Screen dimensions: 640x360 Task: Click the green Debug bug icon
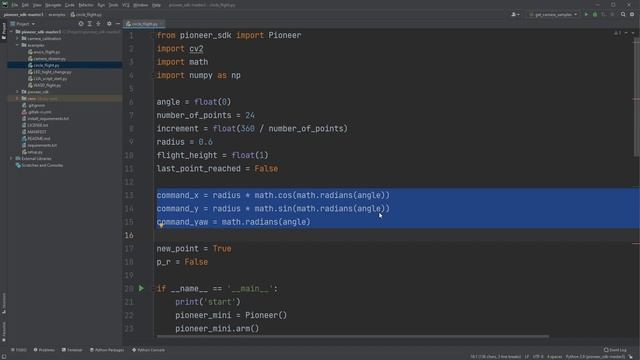point(595,14)
